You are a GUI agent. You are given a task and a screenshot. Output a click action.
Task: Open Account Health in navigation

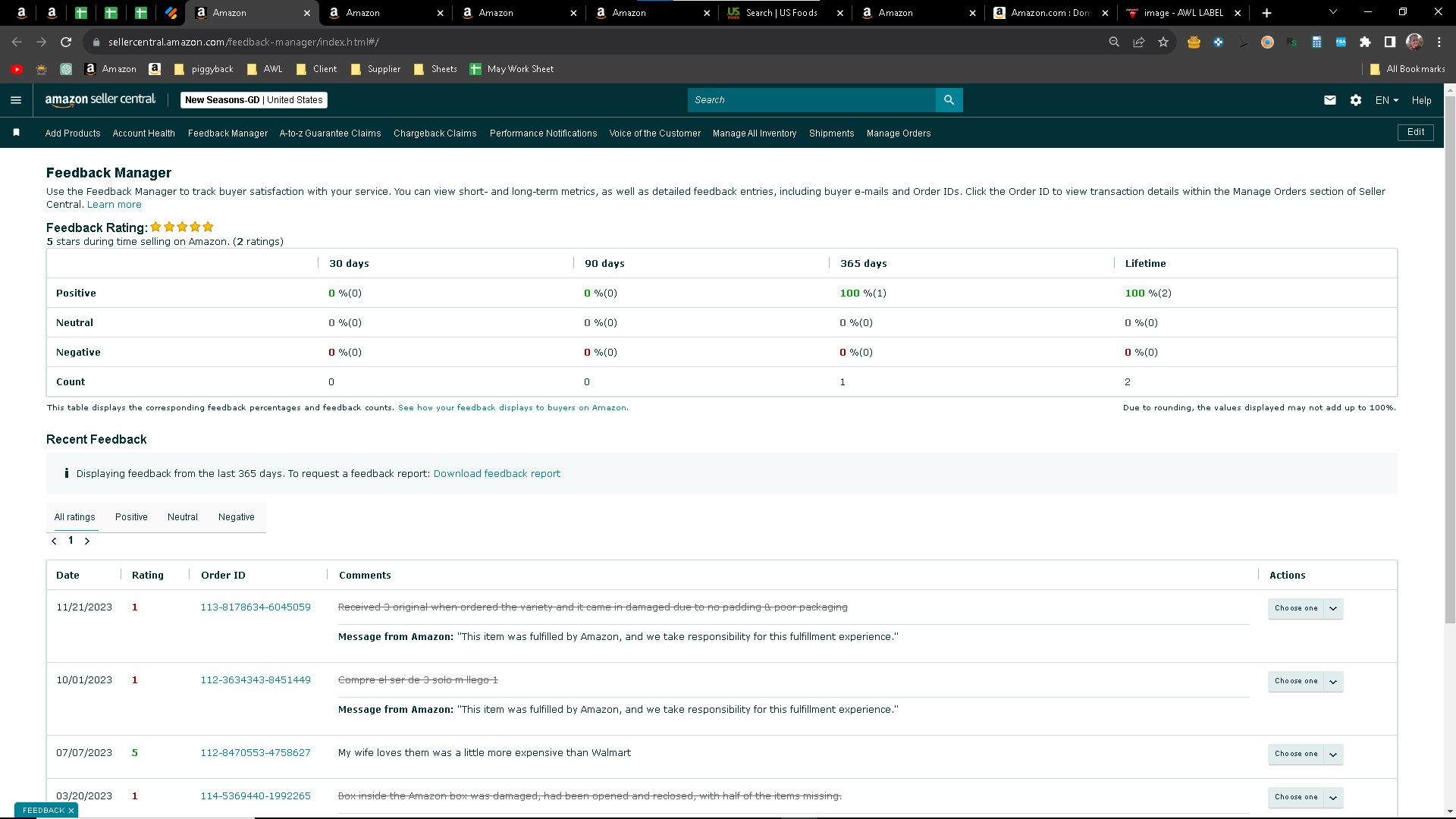click(144, 133)
